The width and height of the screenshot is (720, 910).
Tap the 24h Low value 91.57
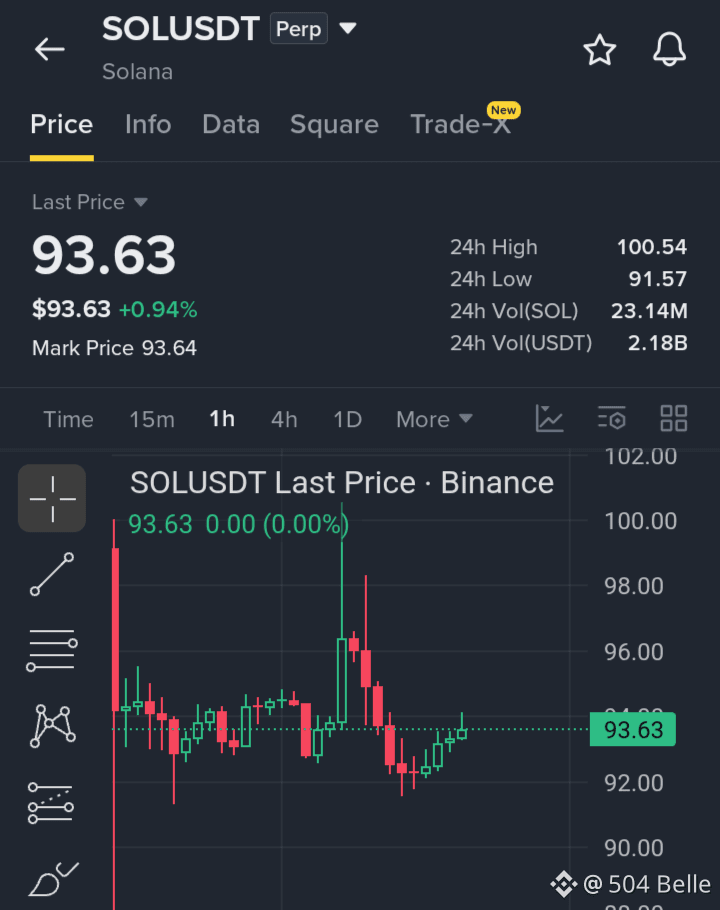point(658,279)
